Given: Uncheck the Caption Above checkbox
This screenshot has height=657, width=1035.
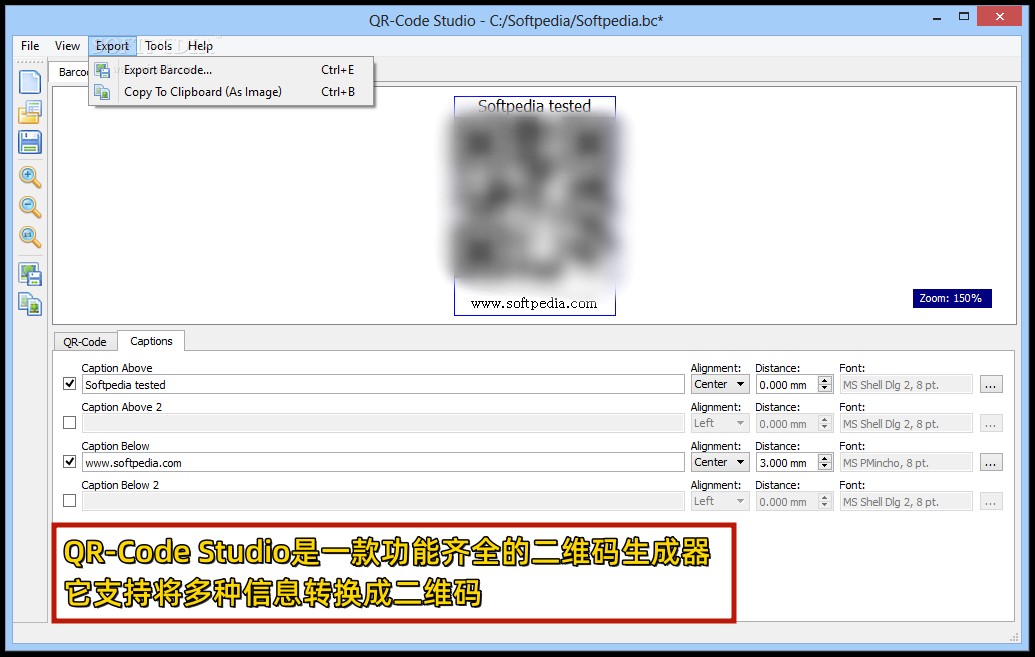Looking at the screenshot, I should tap(69, 384).
